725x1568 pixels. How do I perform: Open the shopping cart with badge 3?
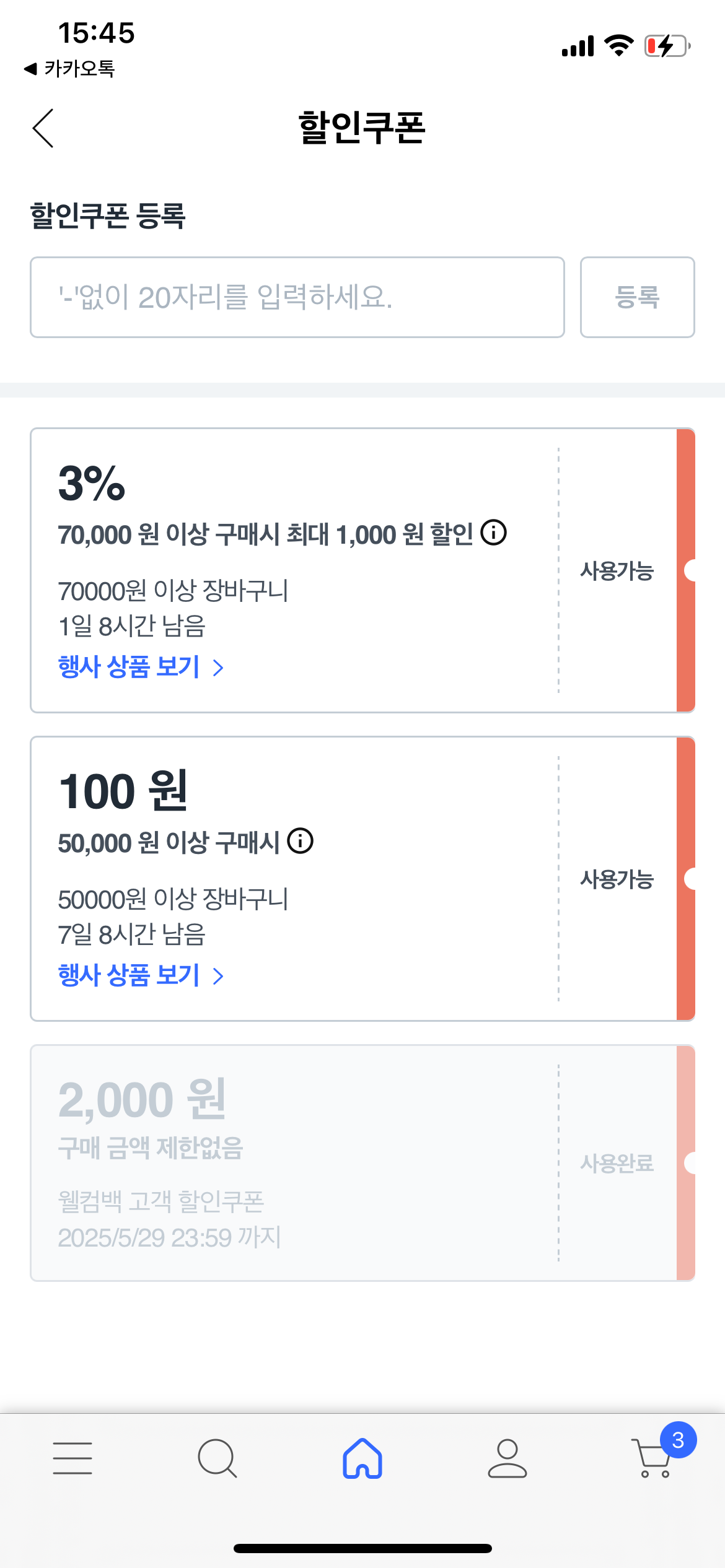(657, 1452)
